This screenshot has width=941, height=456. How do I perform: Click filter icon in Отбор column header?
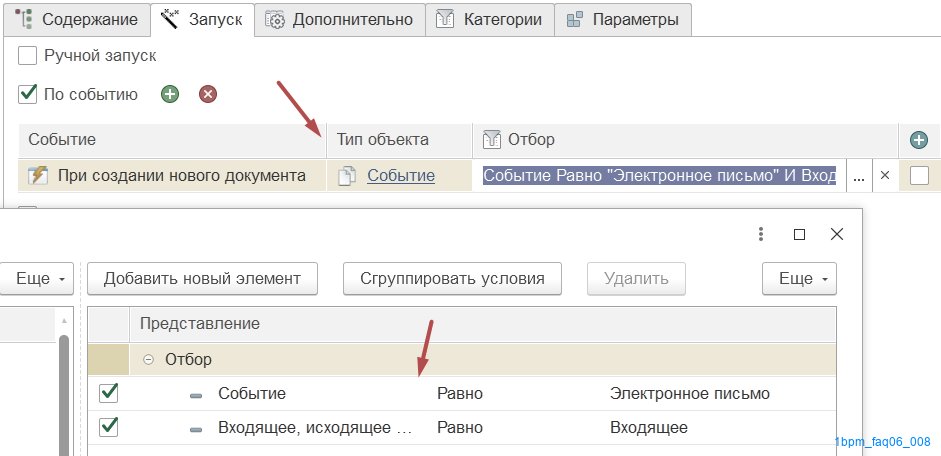tap(491, 140)
